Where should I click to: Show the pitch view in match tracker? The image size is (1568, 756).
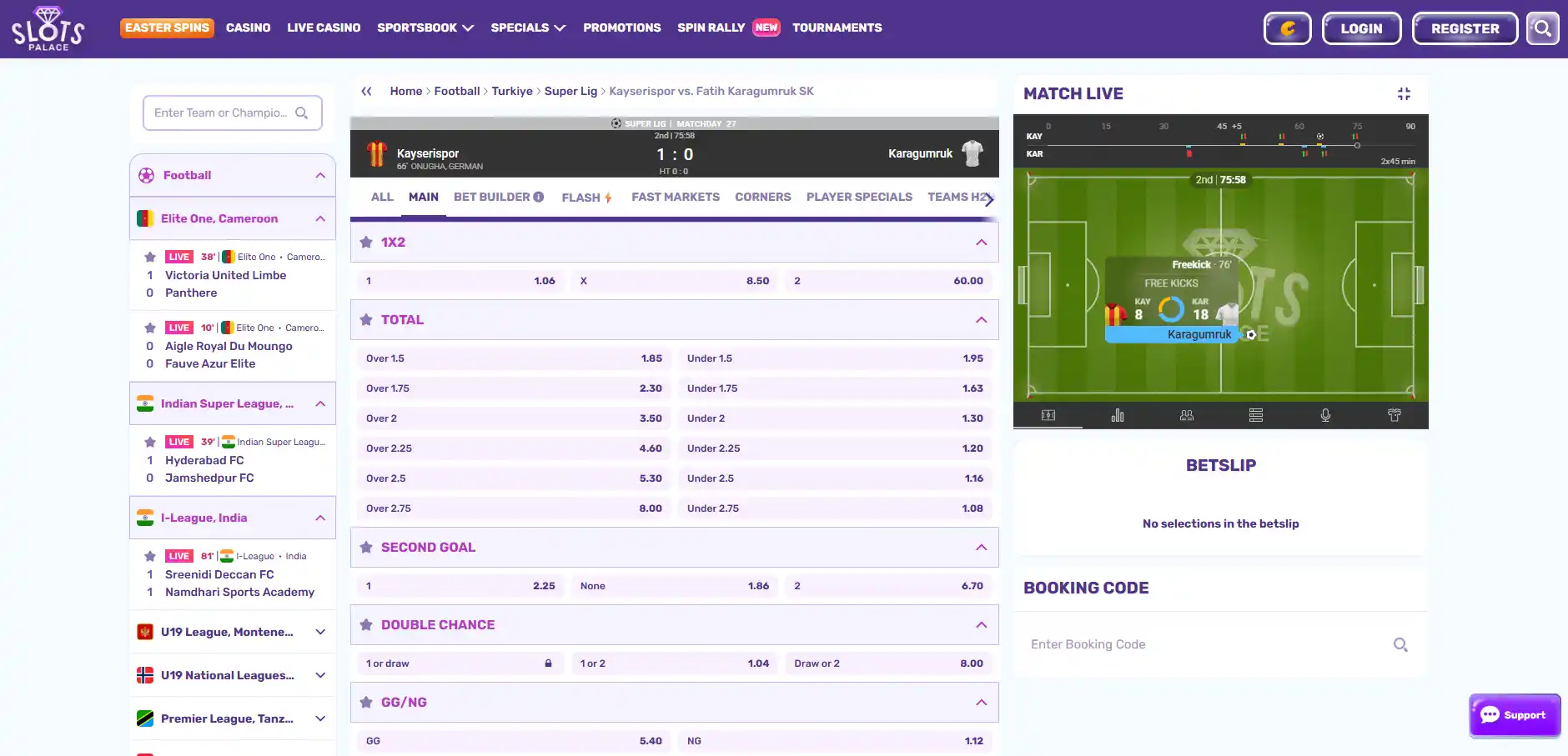[1048, 415]
